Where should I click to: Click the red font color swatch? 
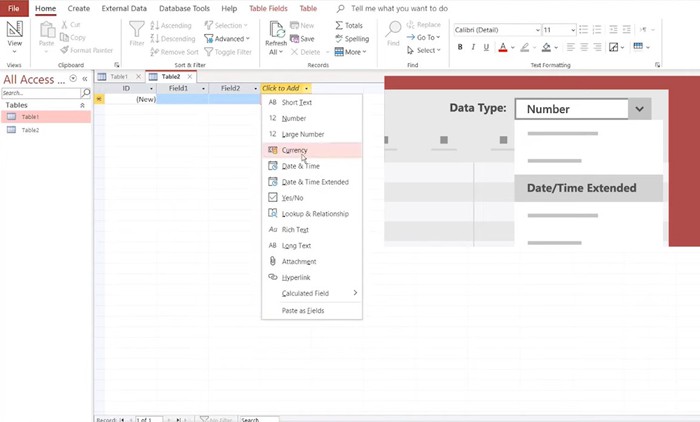tap(503, 47)
